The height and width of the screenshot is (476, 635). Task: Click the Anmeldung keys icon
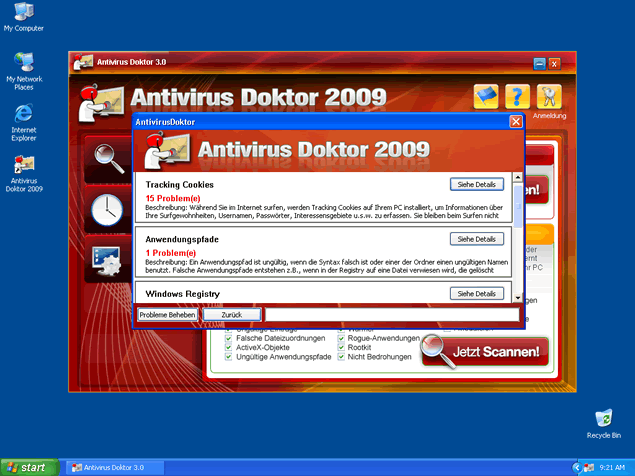tap(548, 96)
